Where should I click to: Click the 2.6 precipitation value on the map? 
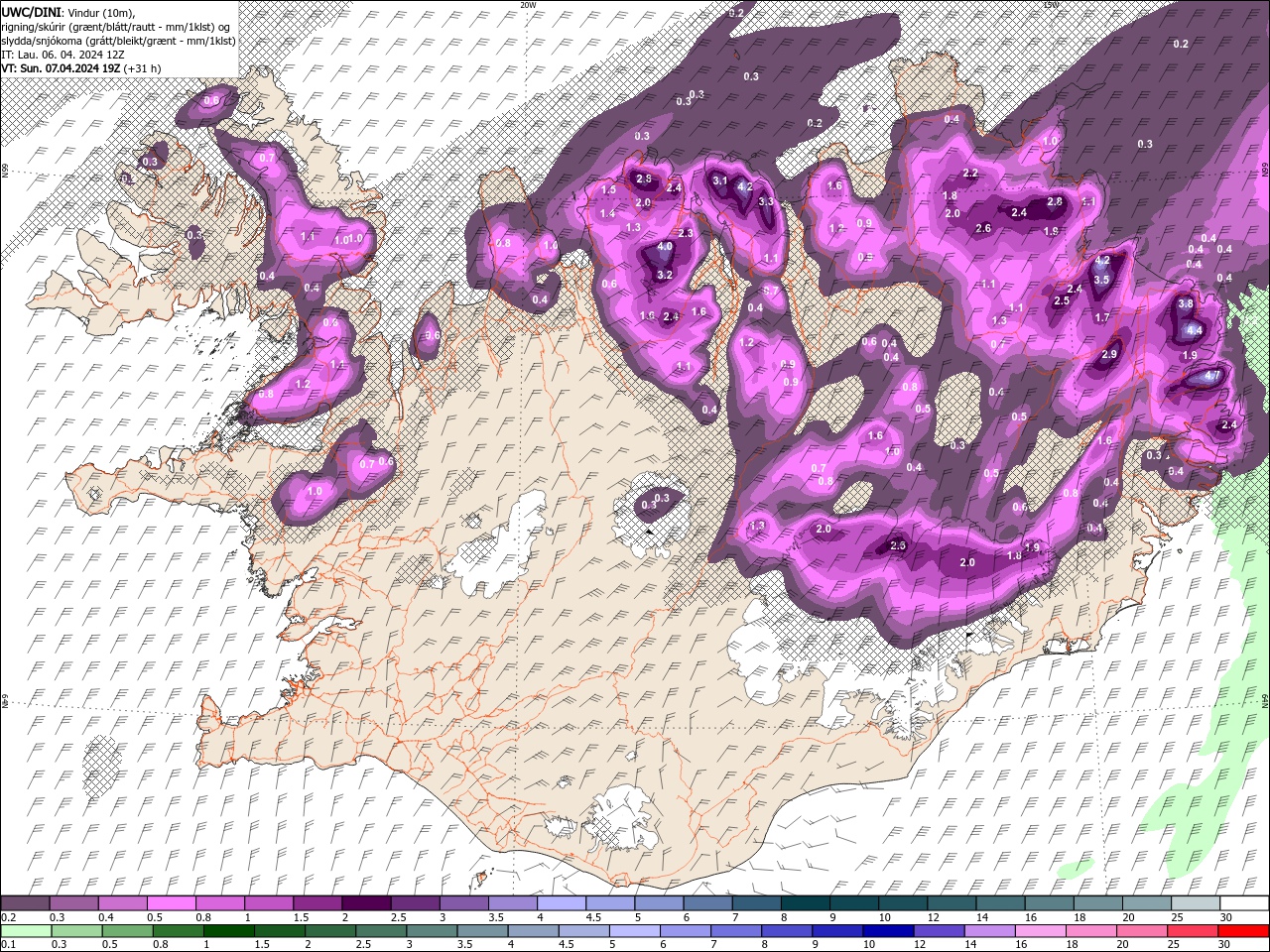(x=983, y=229)
